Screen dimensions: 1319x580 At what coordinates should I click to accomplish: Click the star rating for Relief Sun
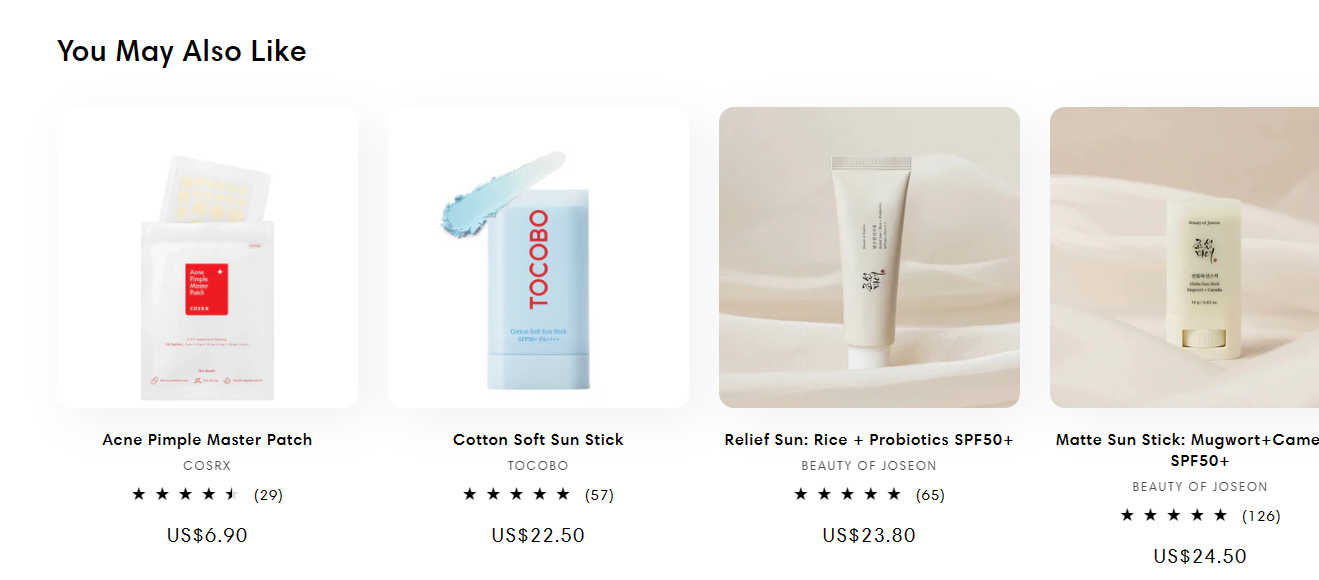tap(847, 494)
